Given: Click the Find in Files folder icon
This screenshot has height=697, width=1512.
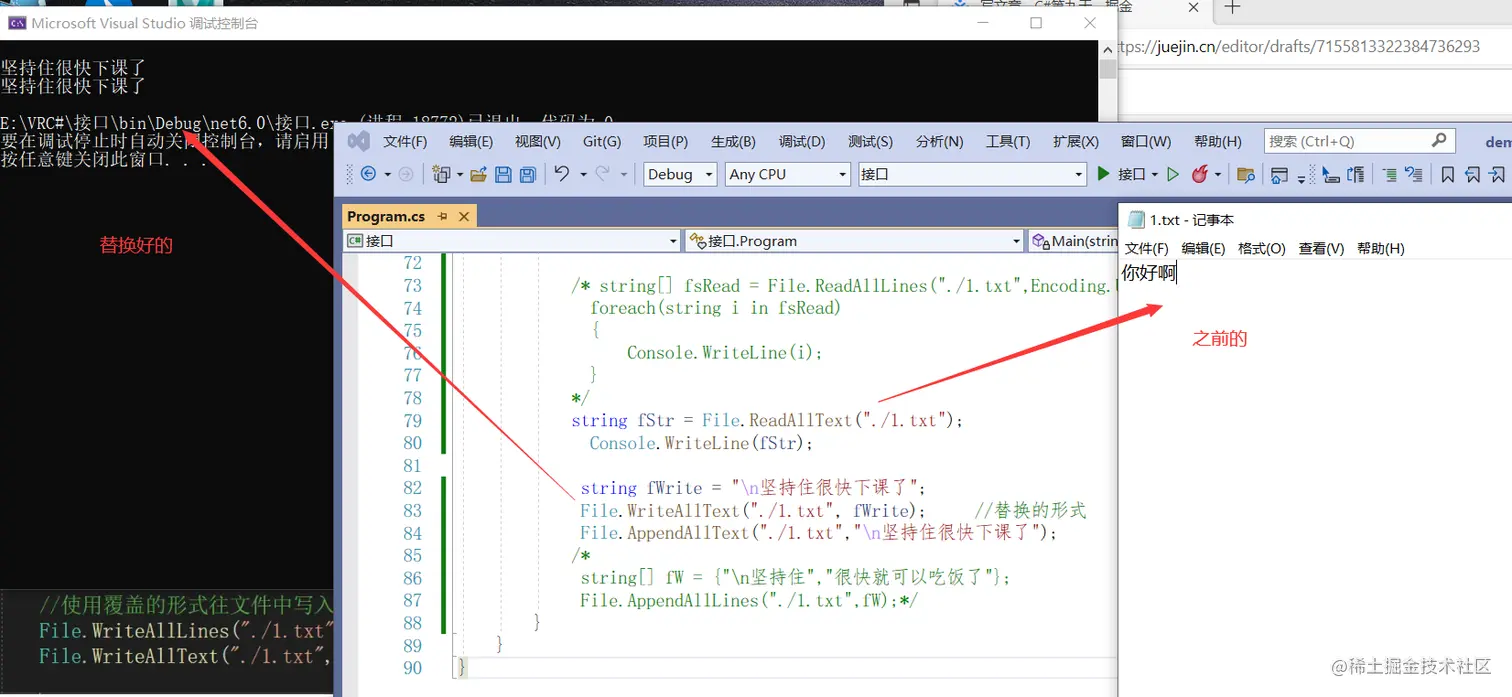Looking at the screenshot, I should pyautogui.click(x=1246, y=174).
